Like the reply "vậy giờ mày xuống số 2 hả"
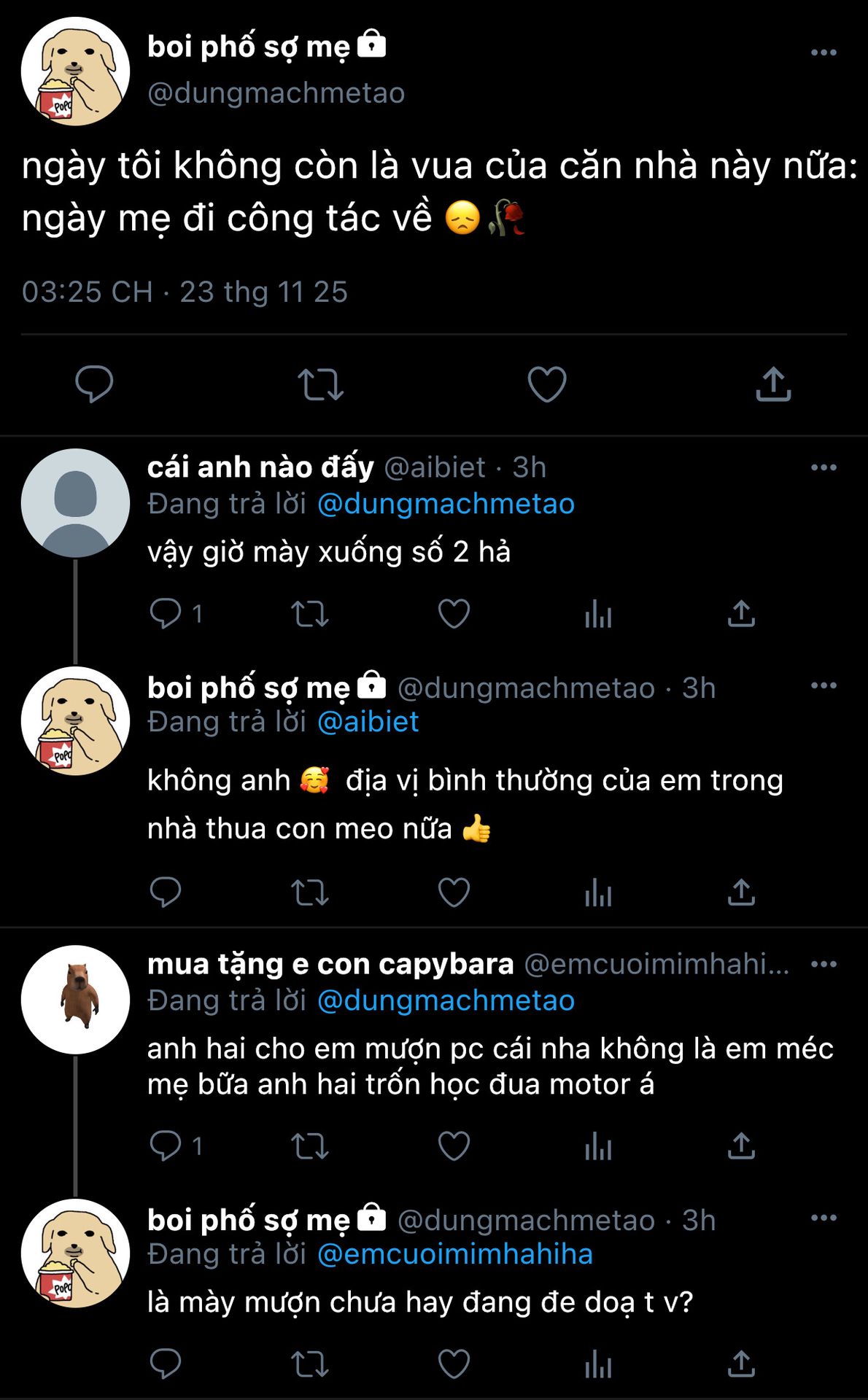The height and width of the screenshot is (1400, 868). click(454, 614)
